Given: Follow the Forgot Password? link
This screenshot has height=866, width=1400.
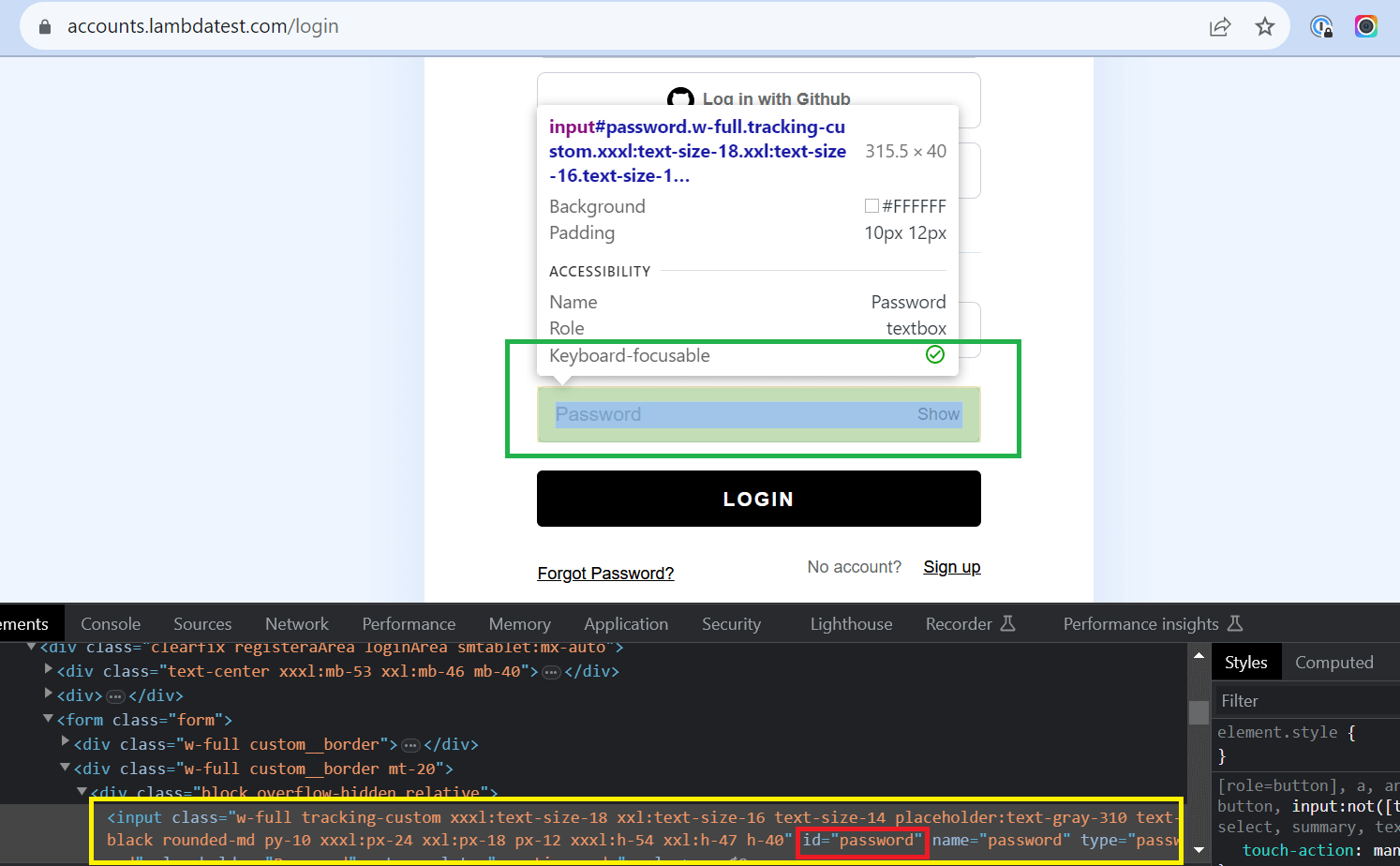Looking at the screenshot, I should [605, 574].
